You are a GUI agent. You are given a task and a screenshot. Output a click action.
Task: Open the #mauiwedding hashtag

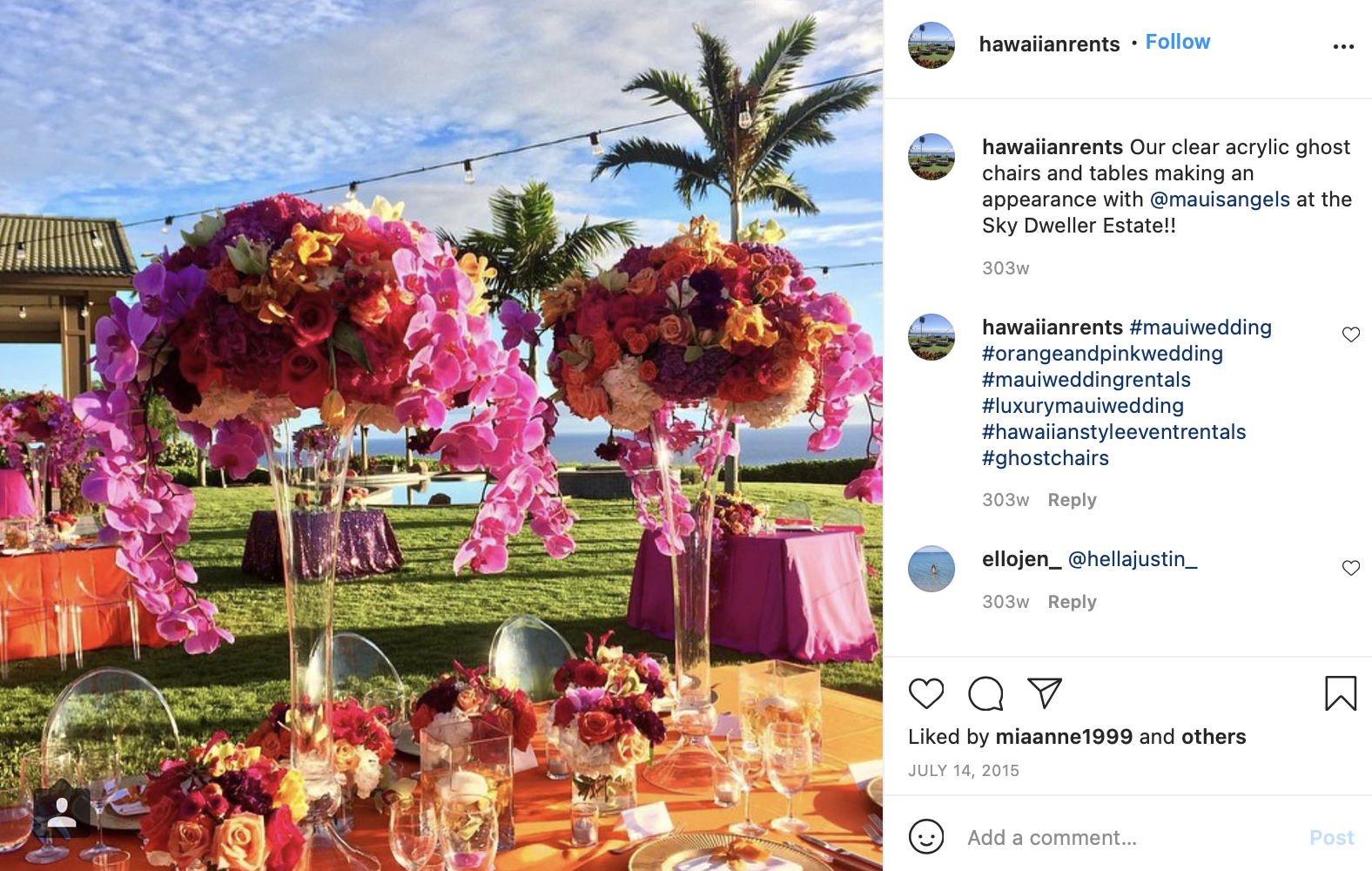(1200, 327)
